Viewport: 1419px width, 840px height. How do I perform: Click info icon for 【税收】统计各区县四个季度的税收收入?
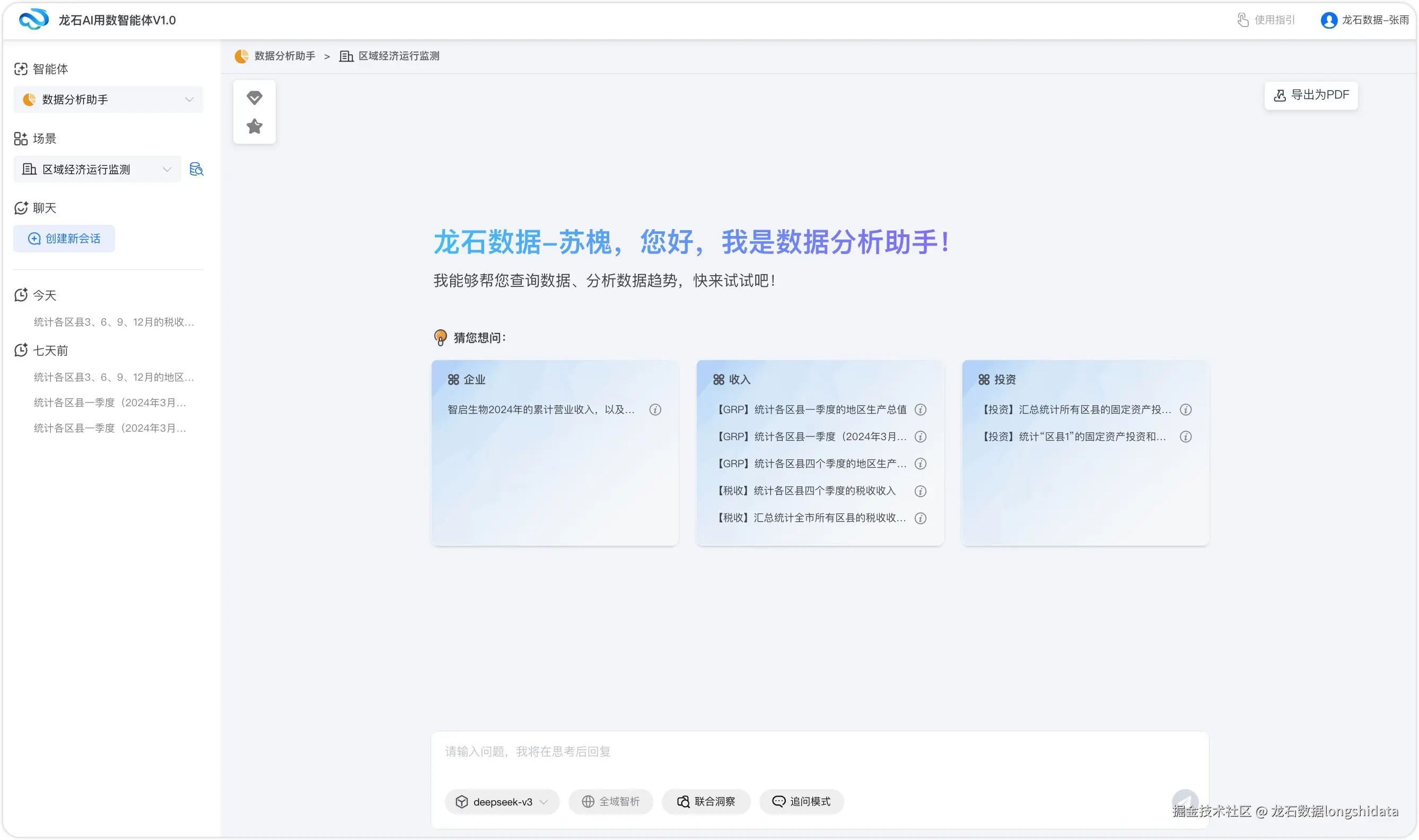(x=921, y=491)
